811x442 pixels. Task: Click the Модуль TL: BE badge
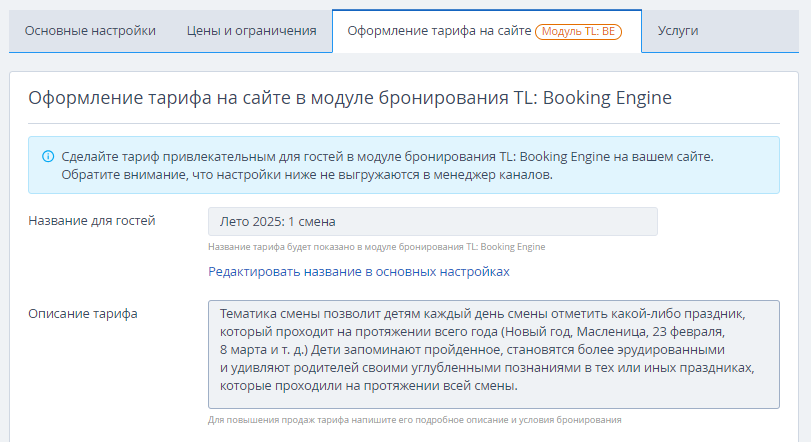(578, 32)
